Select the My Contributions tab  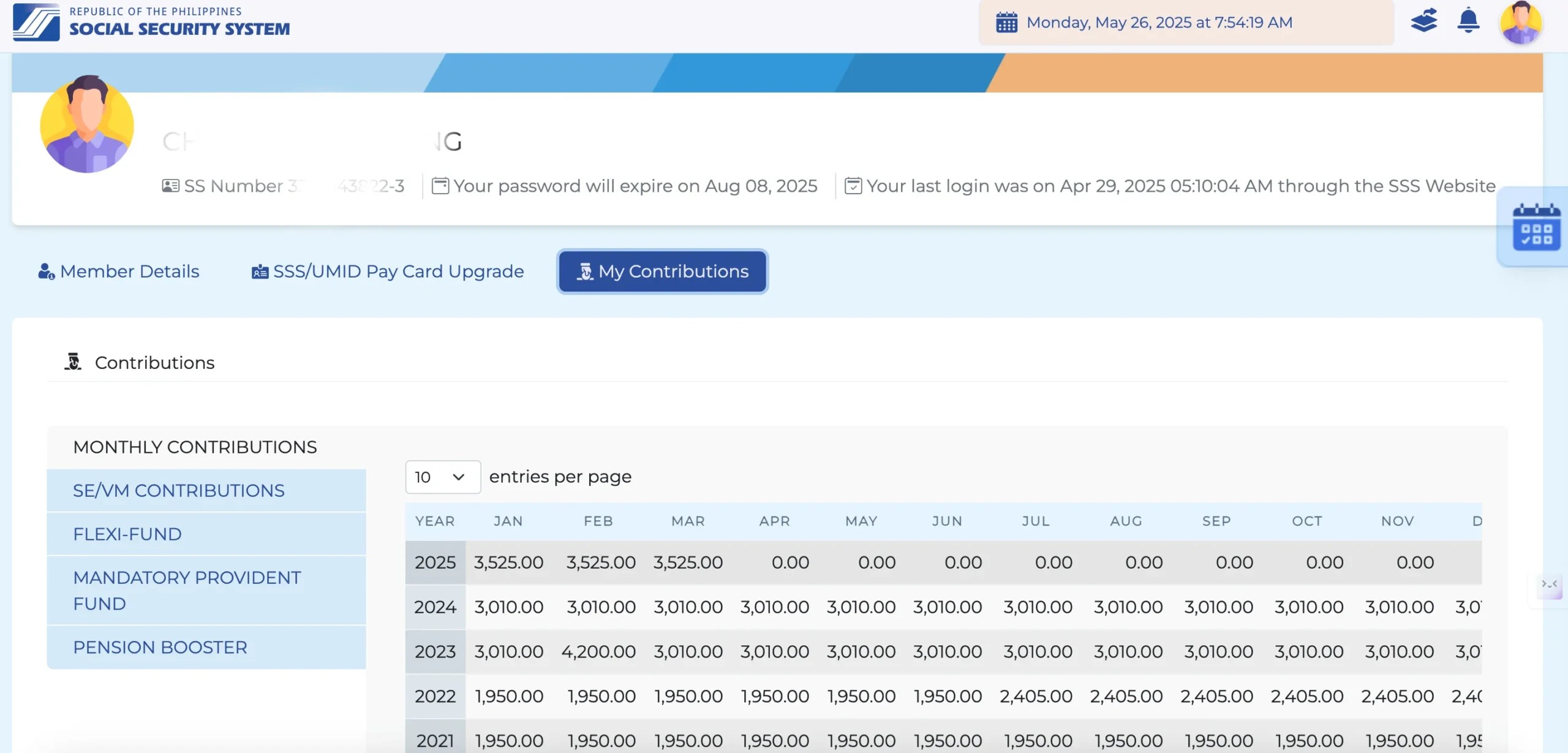tap(662, 271)
